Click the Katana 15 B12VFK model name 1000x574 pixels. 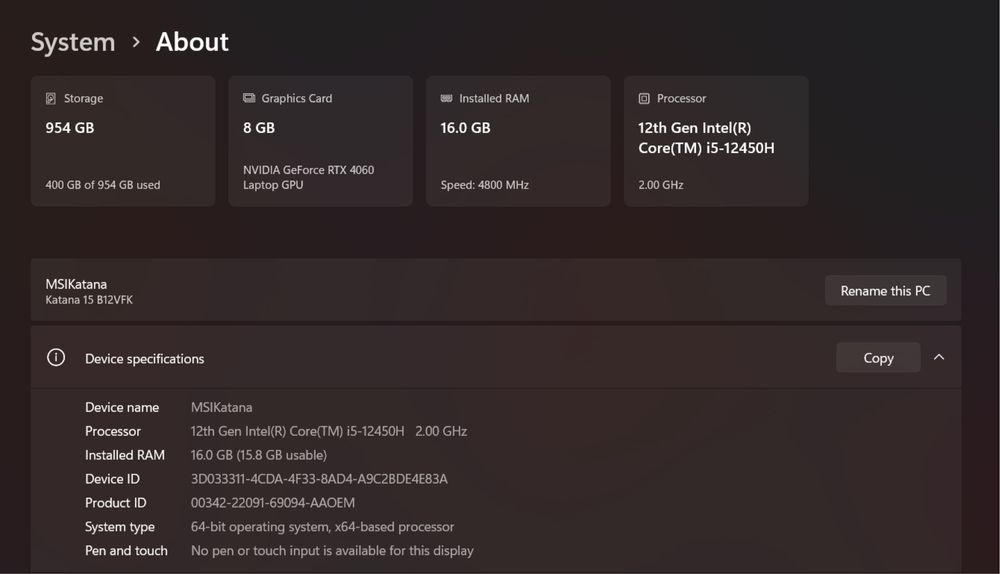(x=89, y=300)
